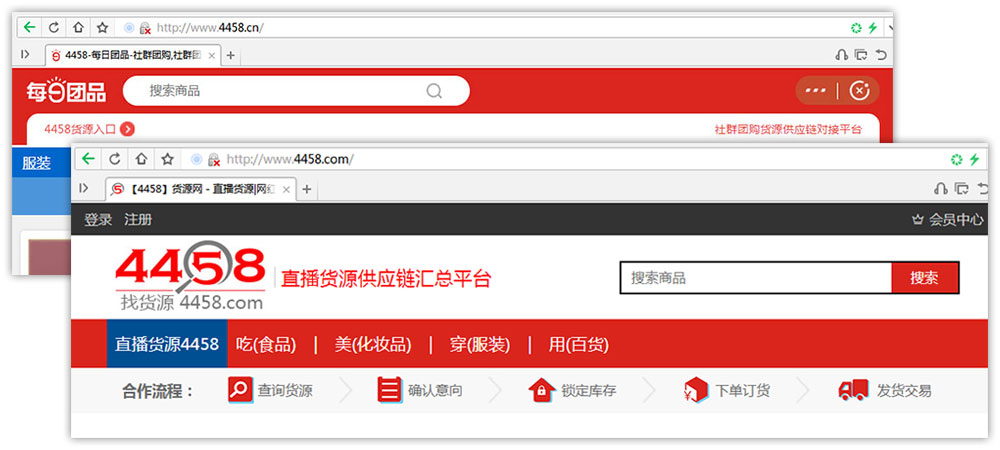Click Back arrow in 4458.cn browser window

tap(29, 27)
